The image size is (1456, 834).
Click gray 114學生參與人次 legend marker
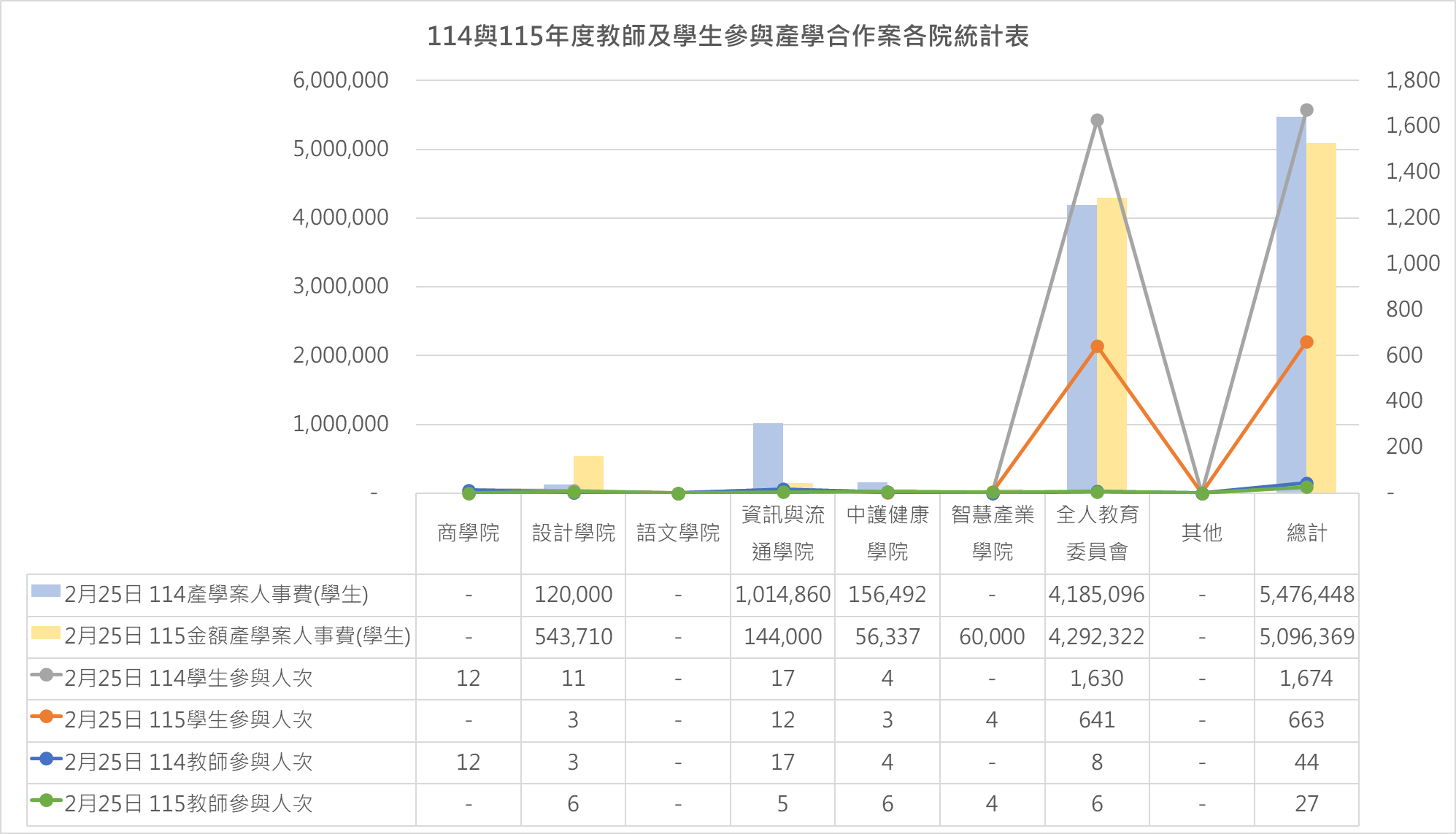46,675
